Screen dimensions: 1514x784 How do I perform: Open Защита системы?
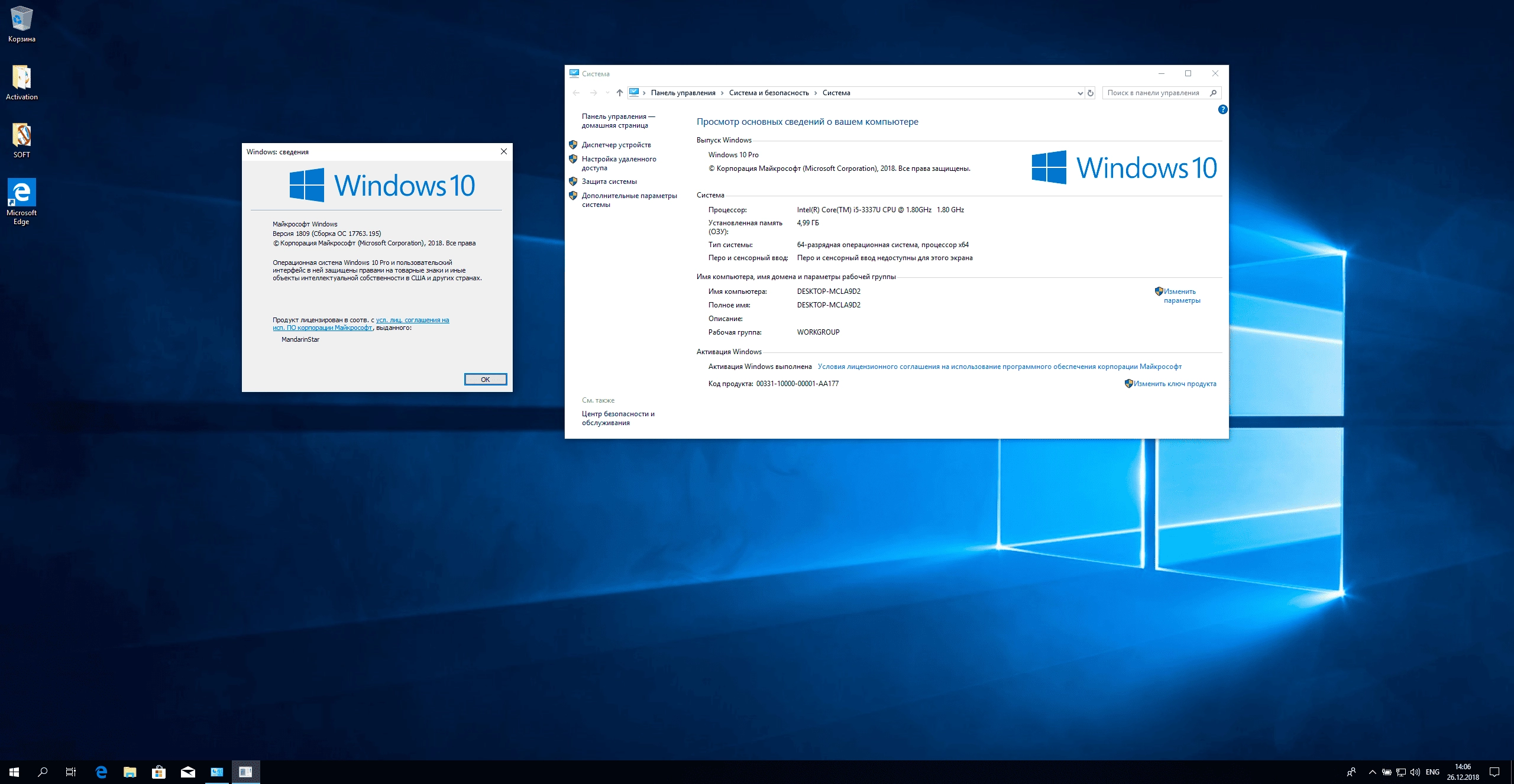click(x=609, y=182)
